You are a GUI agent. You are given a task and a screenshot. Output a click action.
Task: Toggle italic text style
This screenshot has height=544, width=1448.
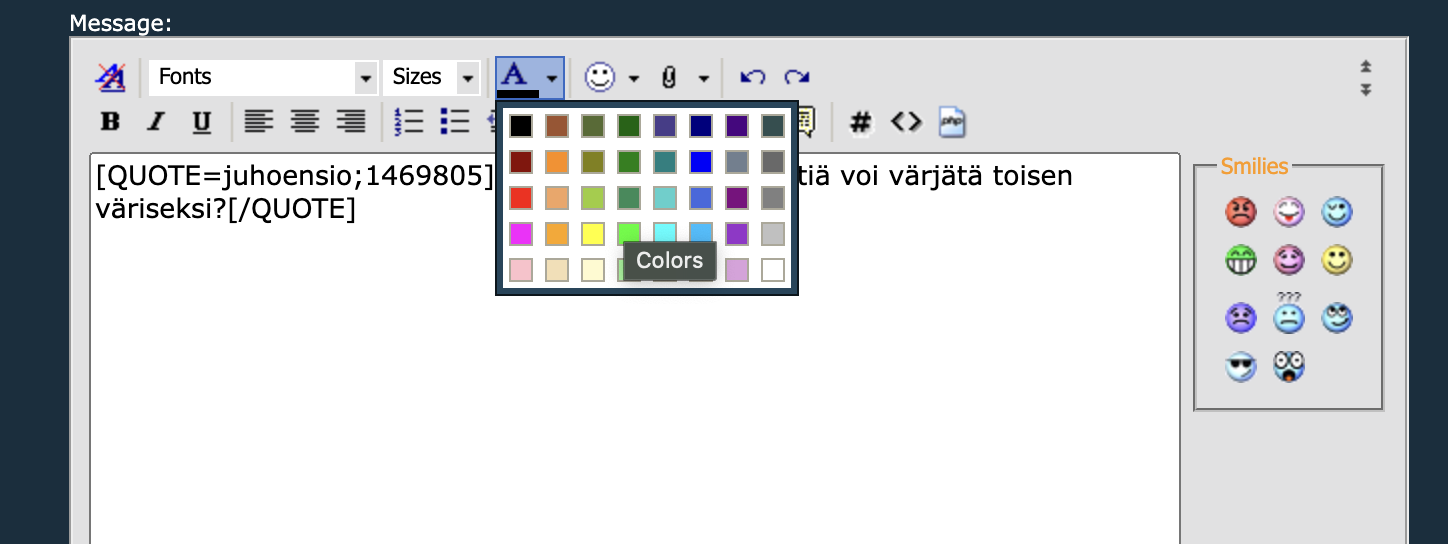coord(155,122)
